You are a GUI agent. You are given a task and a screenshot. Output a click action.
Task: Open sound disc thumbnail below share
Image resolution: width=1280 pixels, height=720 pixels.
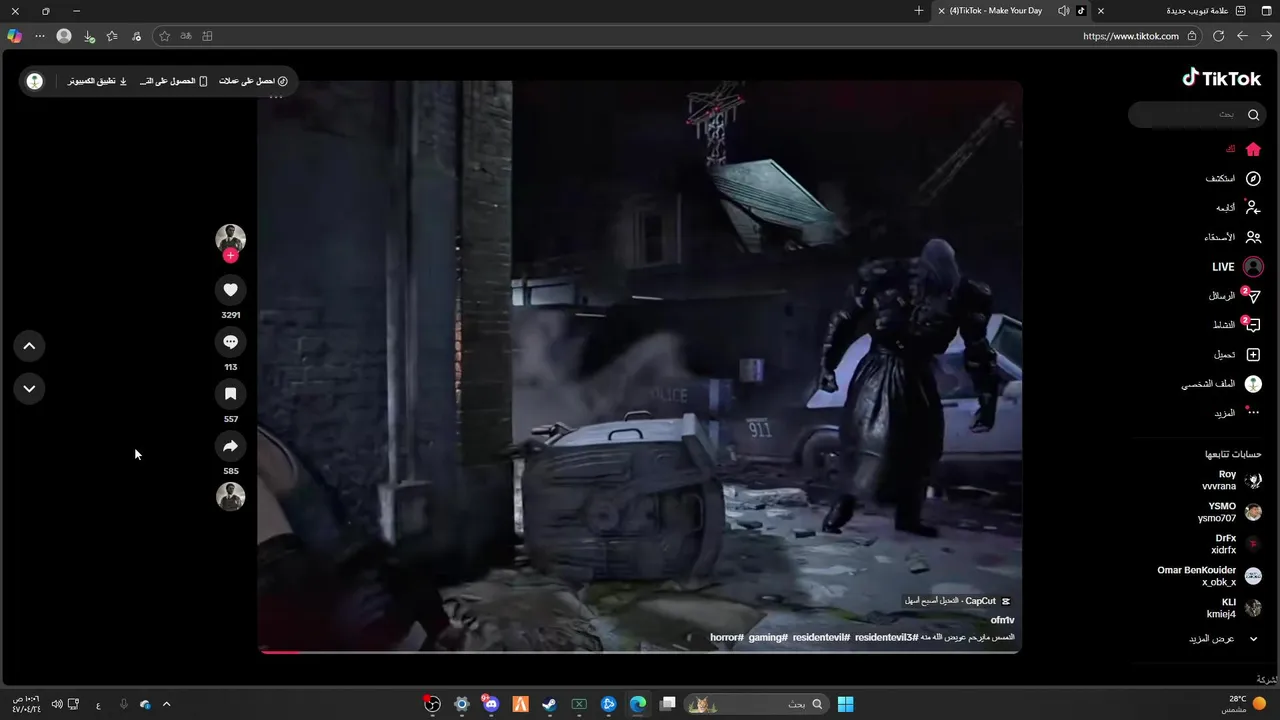coord(231,497)
